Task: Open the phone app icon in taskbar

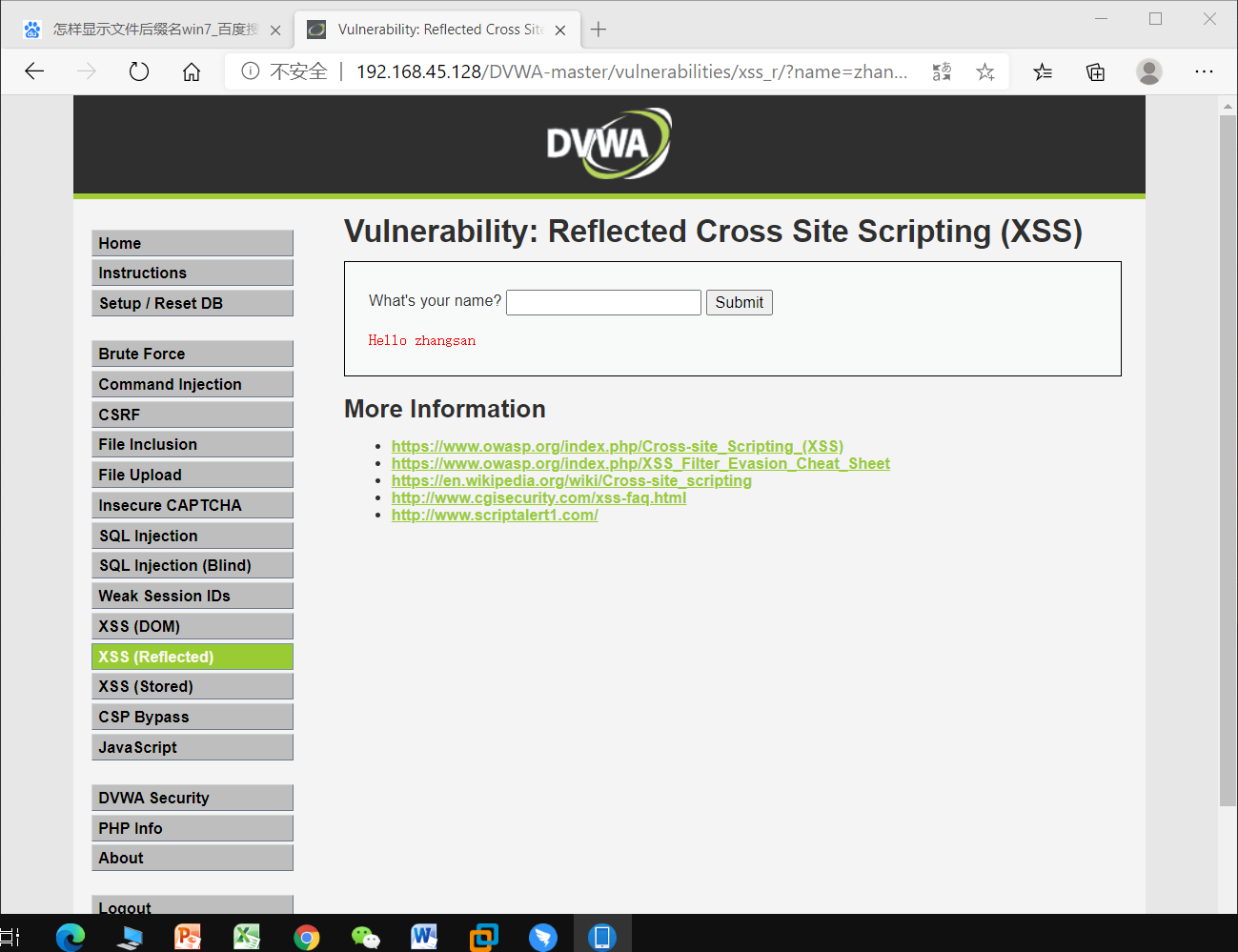Action: [x=602, y=938]
